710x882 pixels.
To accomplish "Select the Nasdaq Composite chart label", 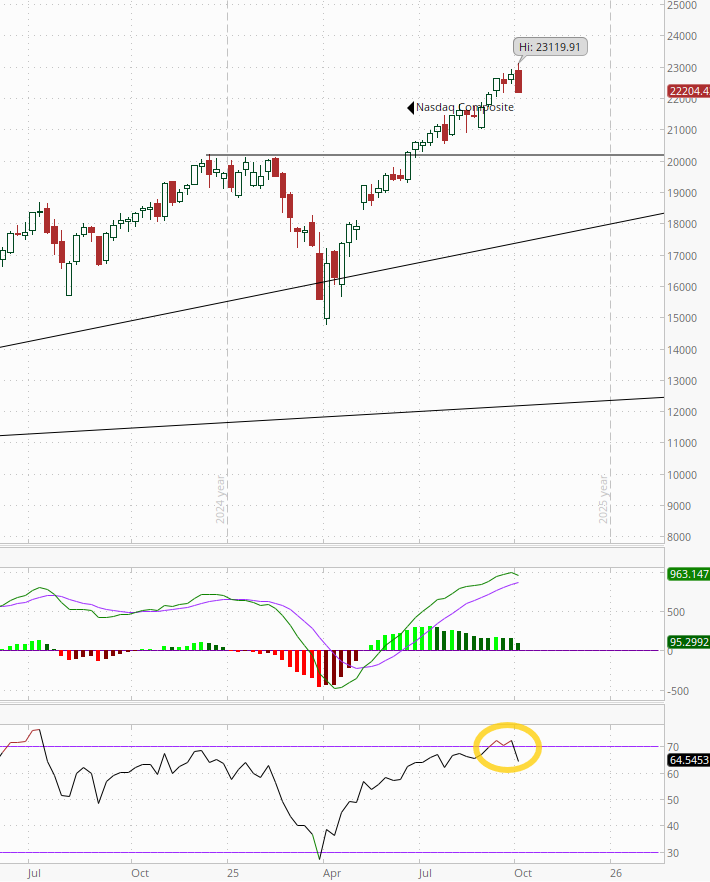I will coord(465,107).
